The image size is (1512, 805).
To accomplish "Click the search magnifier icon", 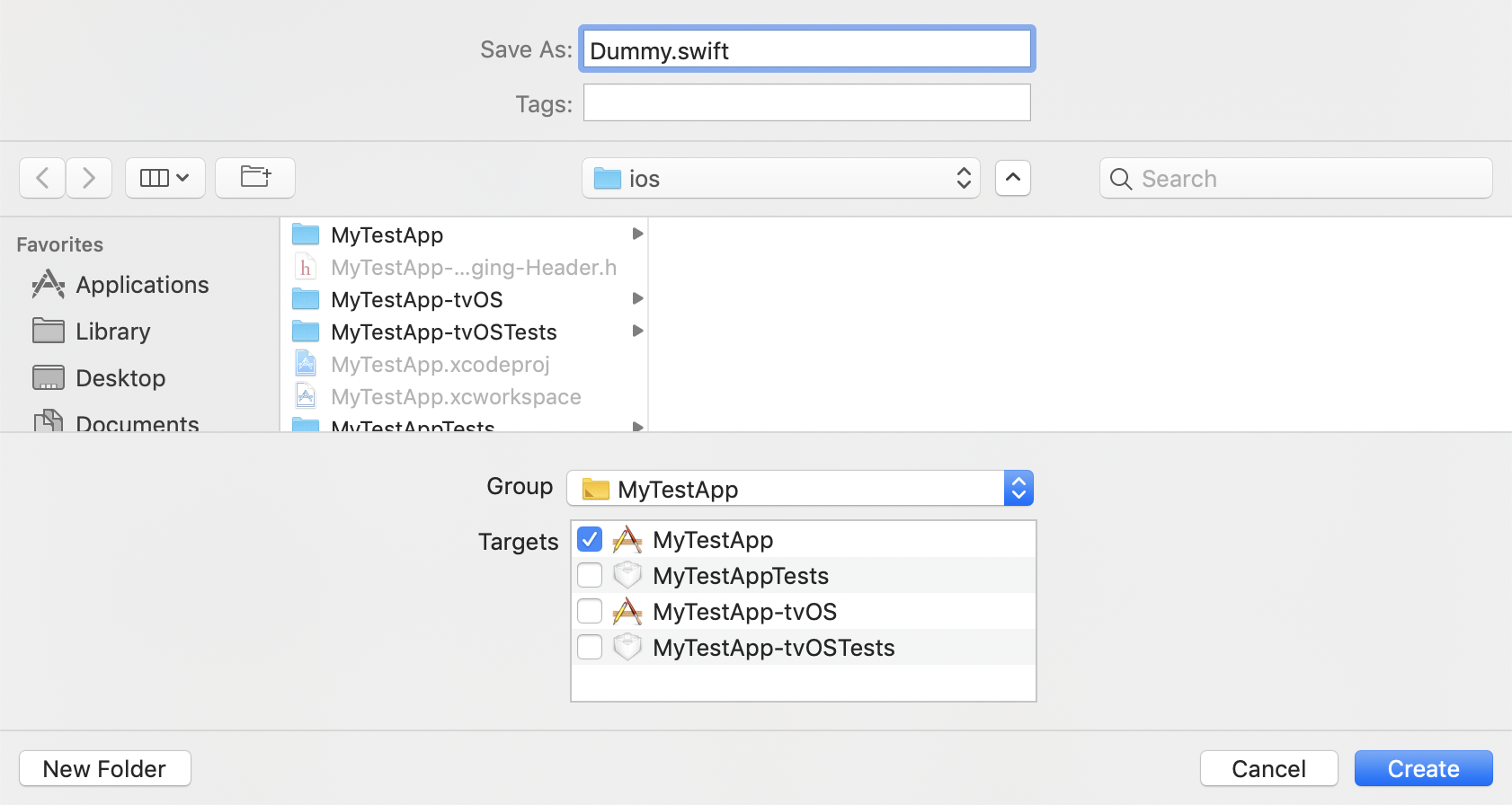I will [x=1121, y=179].
